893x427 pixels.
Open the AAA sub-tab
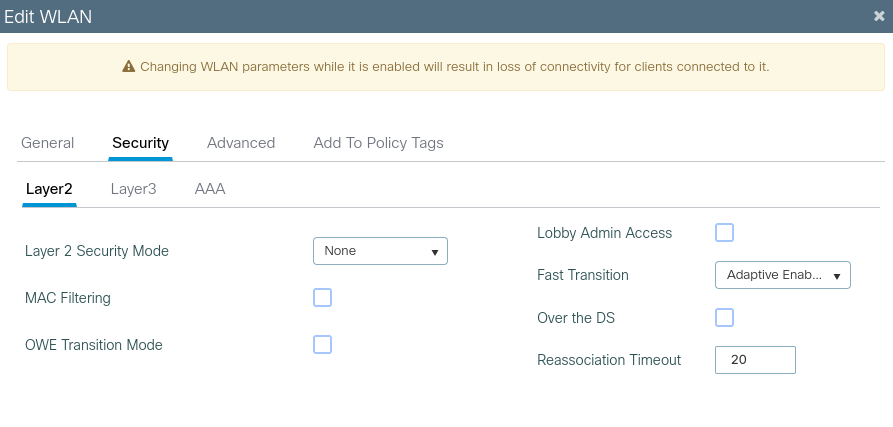210,188
